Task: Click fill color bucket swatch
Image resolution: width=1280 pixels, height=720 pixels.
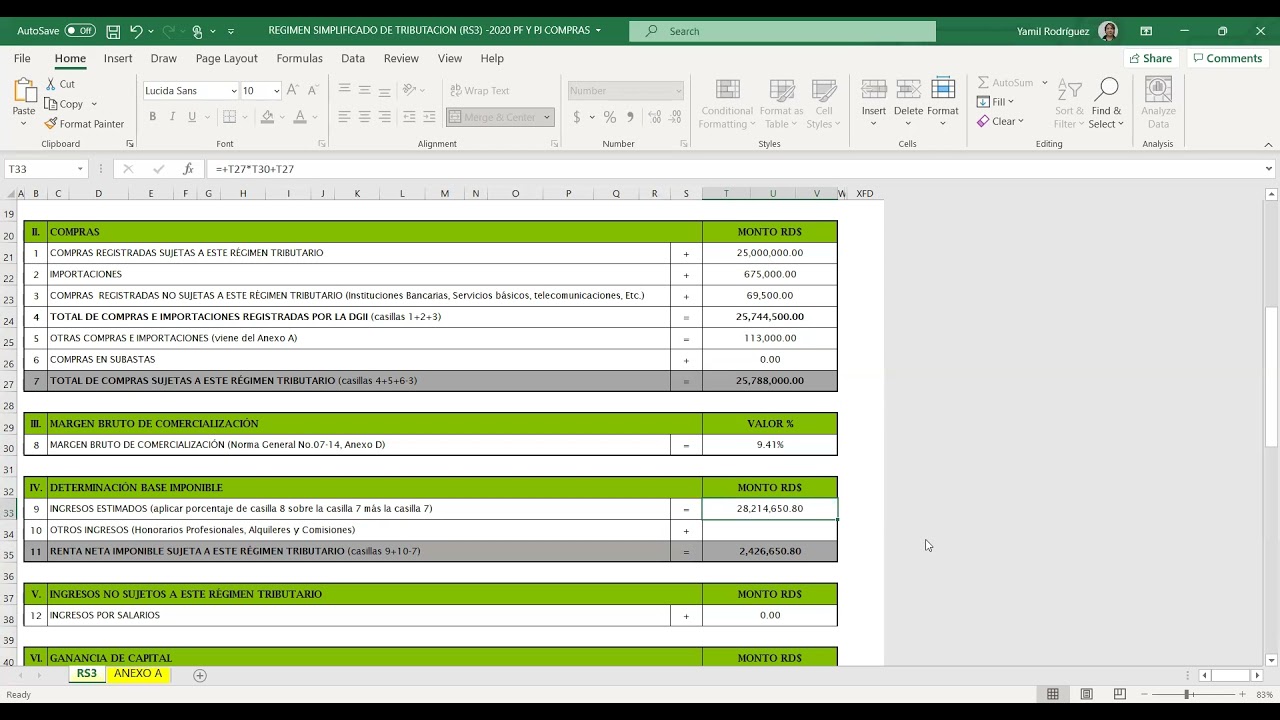Action: point(266,117)
